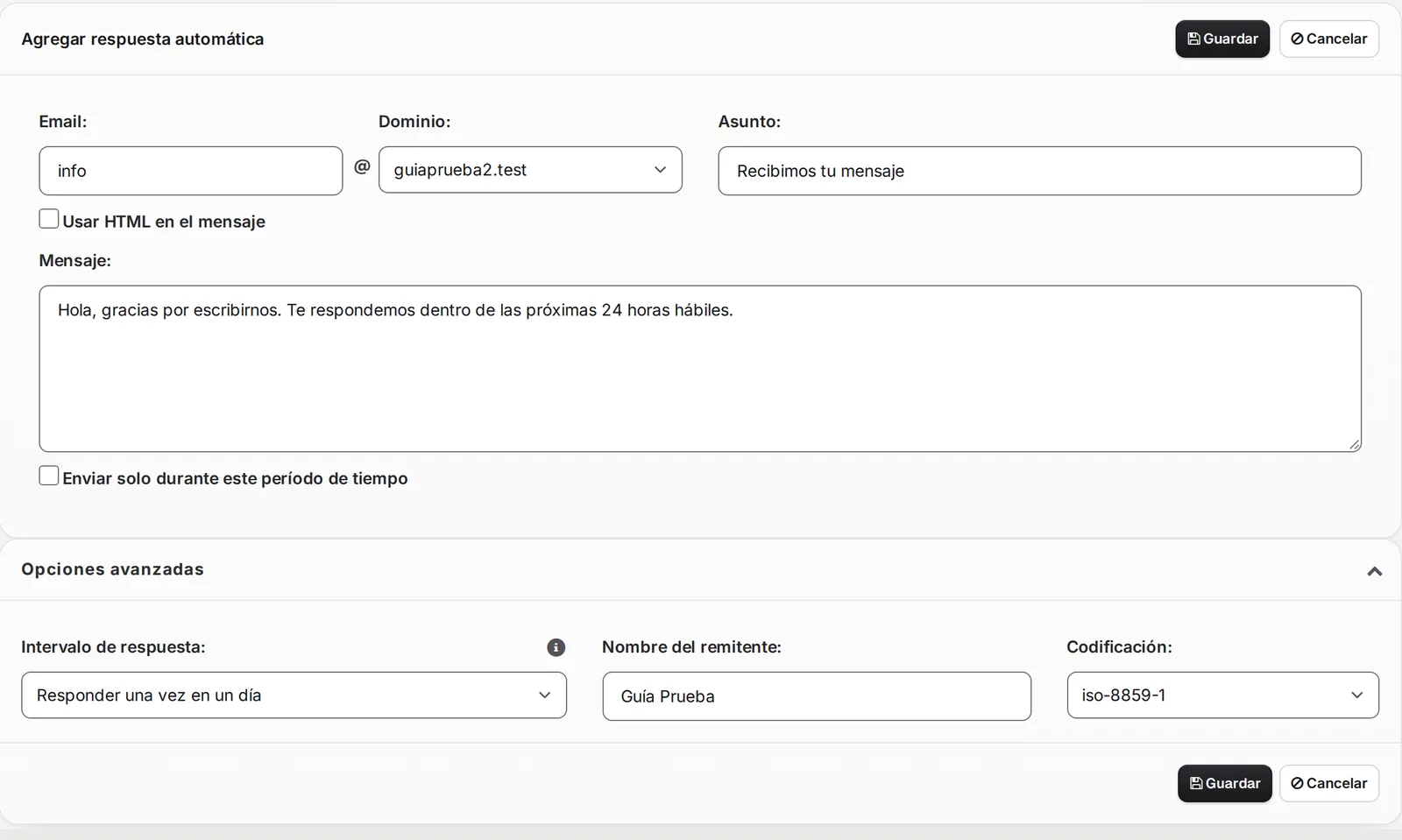The image size is (1402, 840).
Task: Click the Nombre del remitente label
Action: tap(691, 647)
